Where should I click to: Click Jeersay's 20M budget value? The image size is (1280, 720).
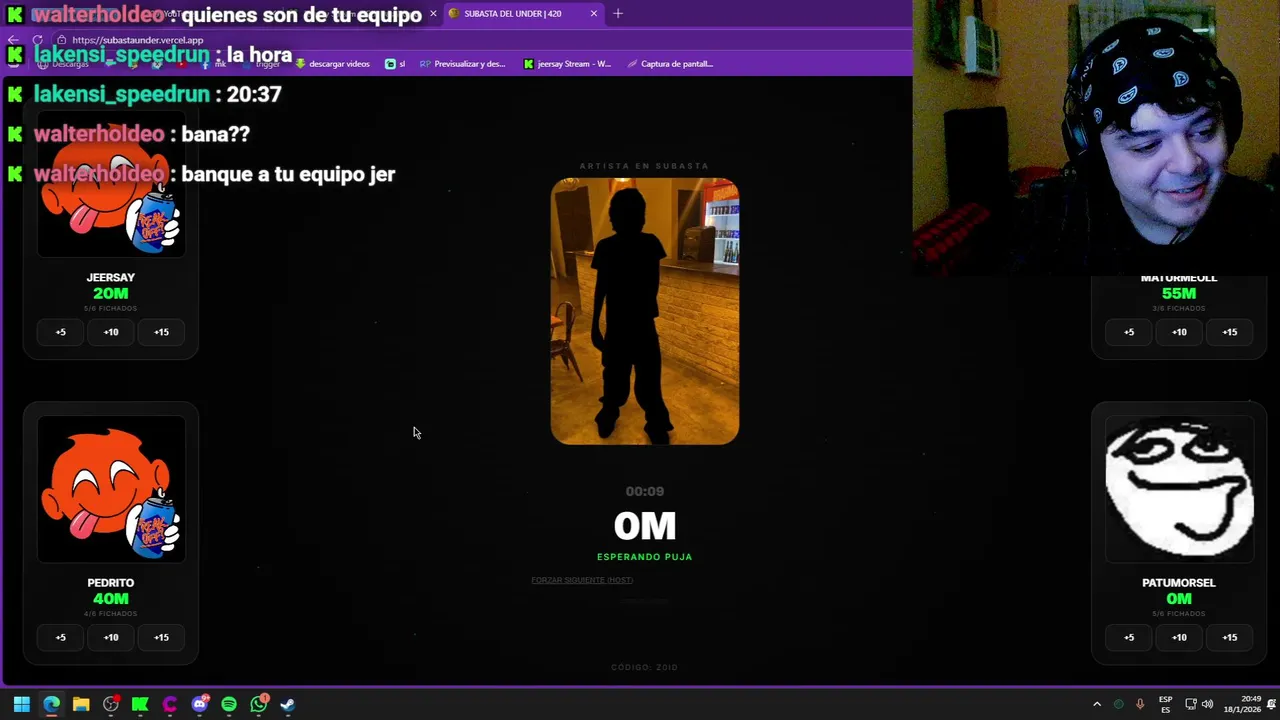click(111, 294)
